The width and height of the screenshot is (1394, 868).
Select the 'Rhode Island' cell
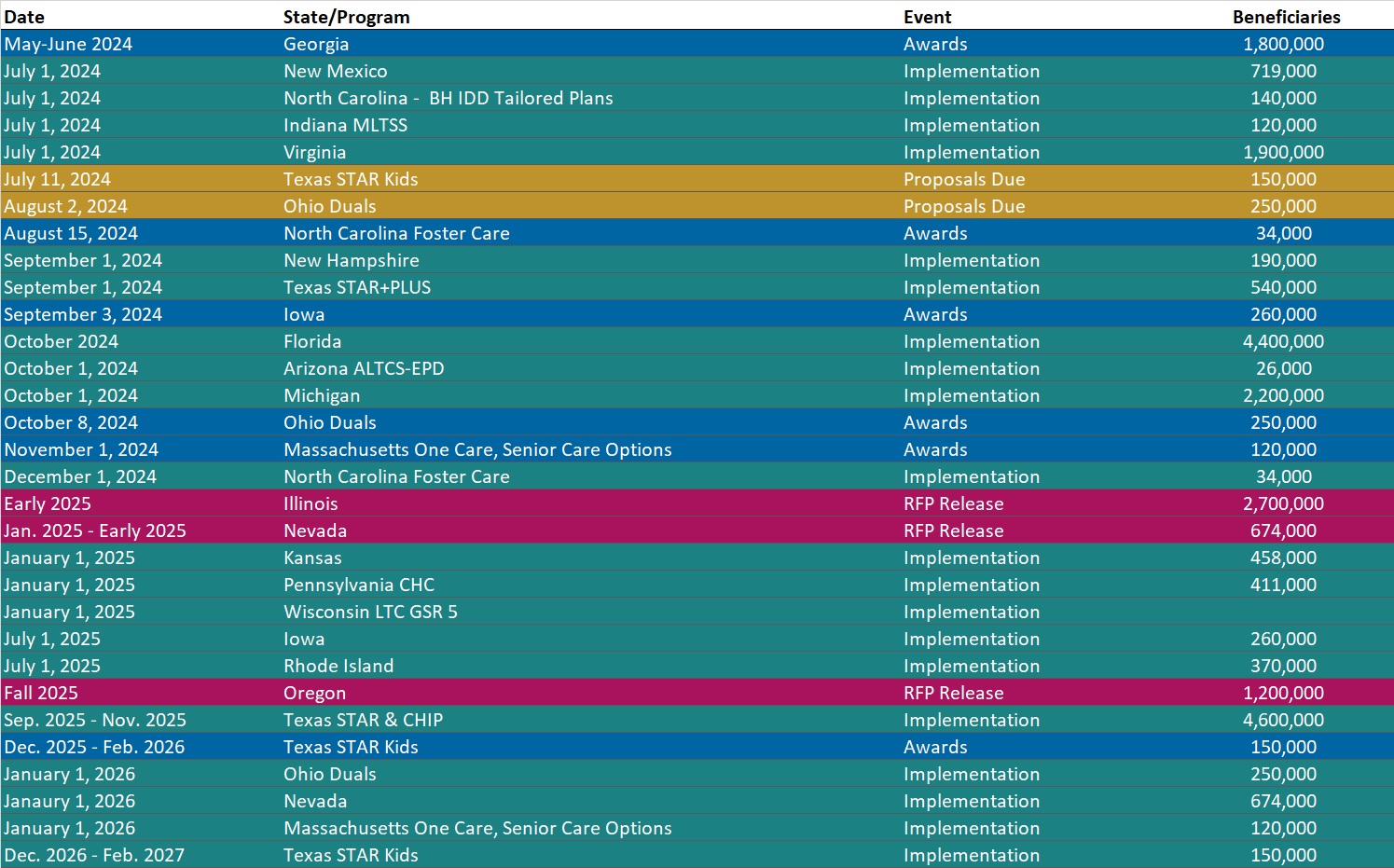click(x=338, y=666)
